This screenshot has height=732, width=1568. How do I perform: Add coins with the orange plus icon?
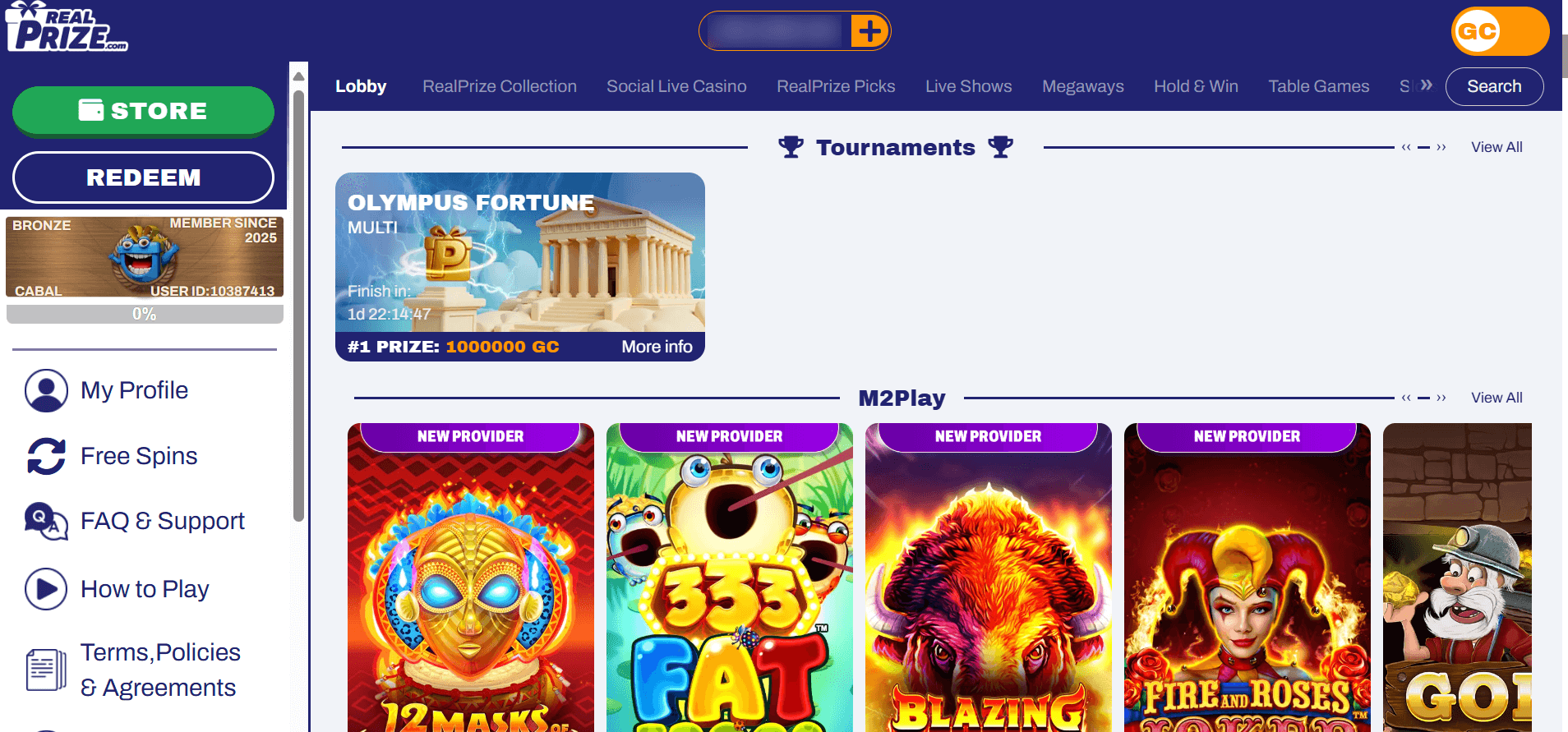(869, 31)
